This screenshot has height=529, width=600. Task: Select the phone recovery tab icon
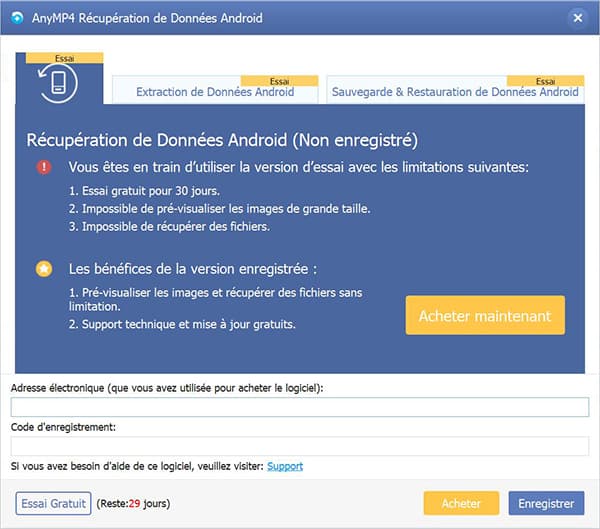60,83
